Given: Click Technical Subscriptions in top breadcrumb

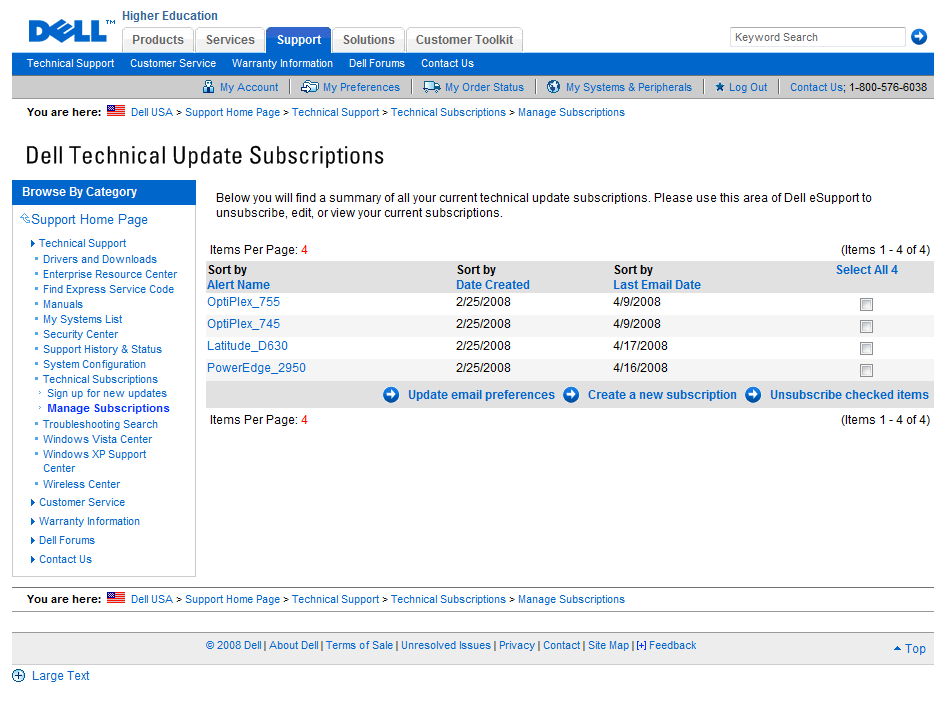Looking at the screenshot, I should [448, 112].
